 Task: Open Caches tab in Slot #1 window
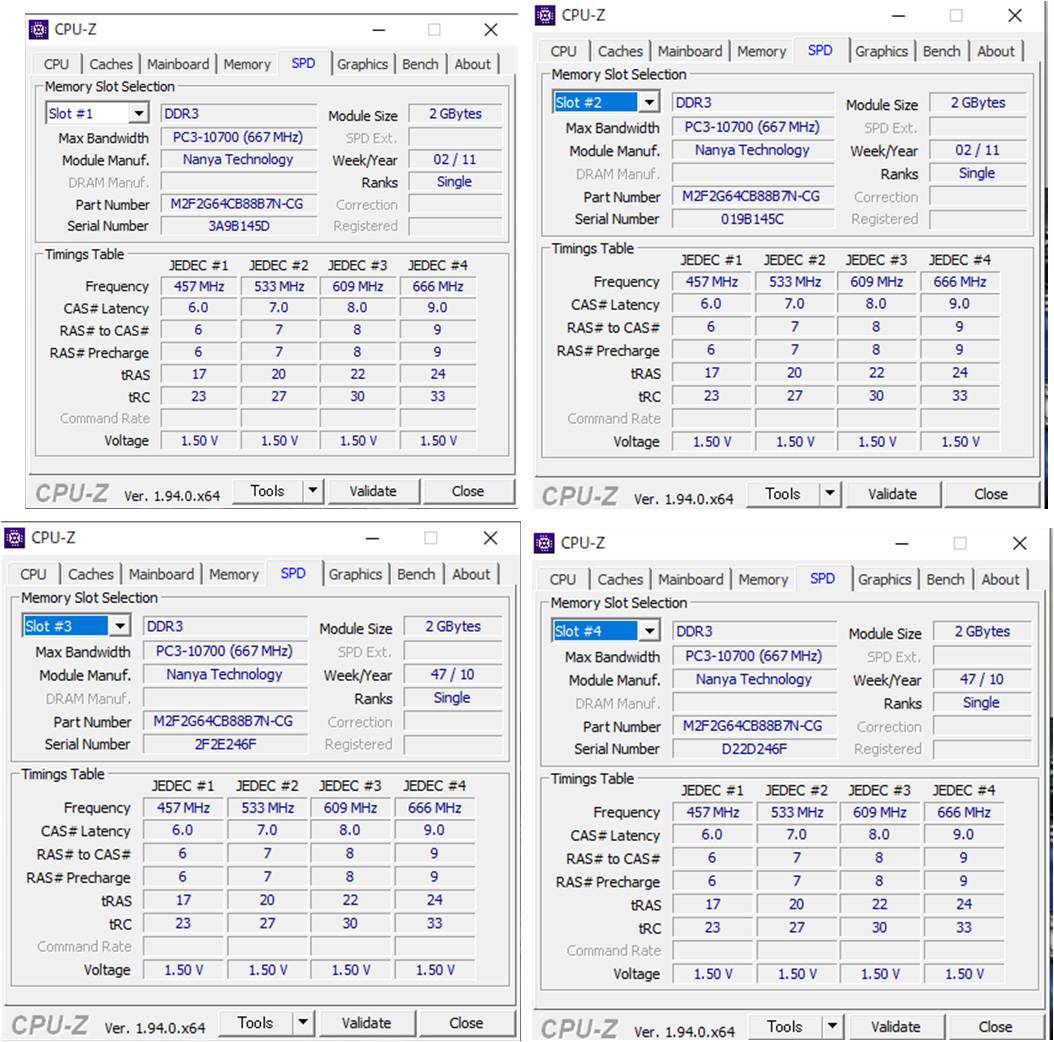coord(111,64)
